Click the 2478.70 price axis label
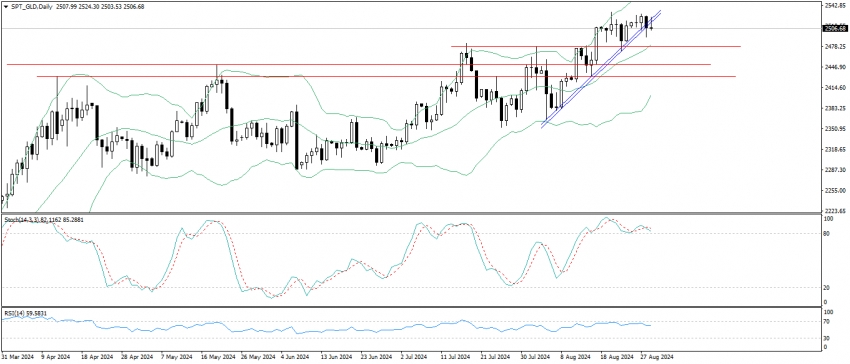 835,46
